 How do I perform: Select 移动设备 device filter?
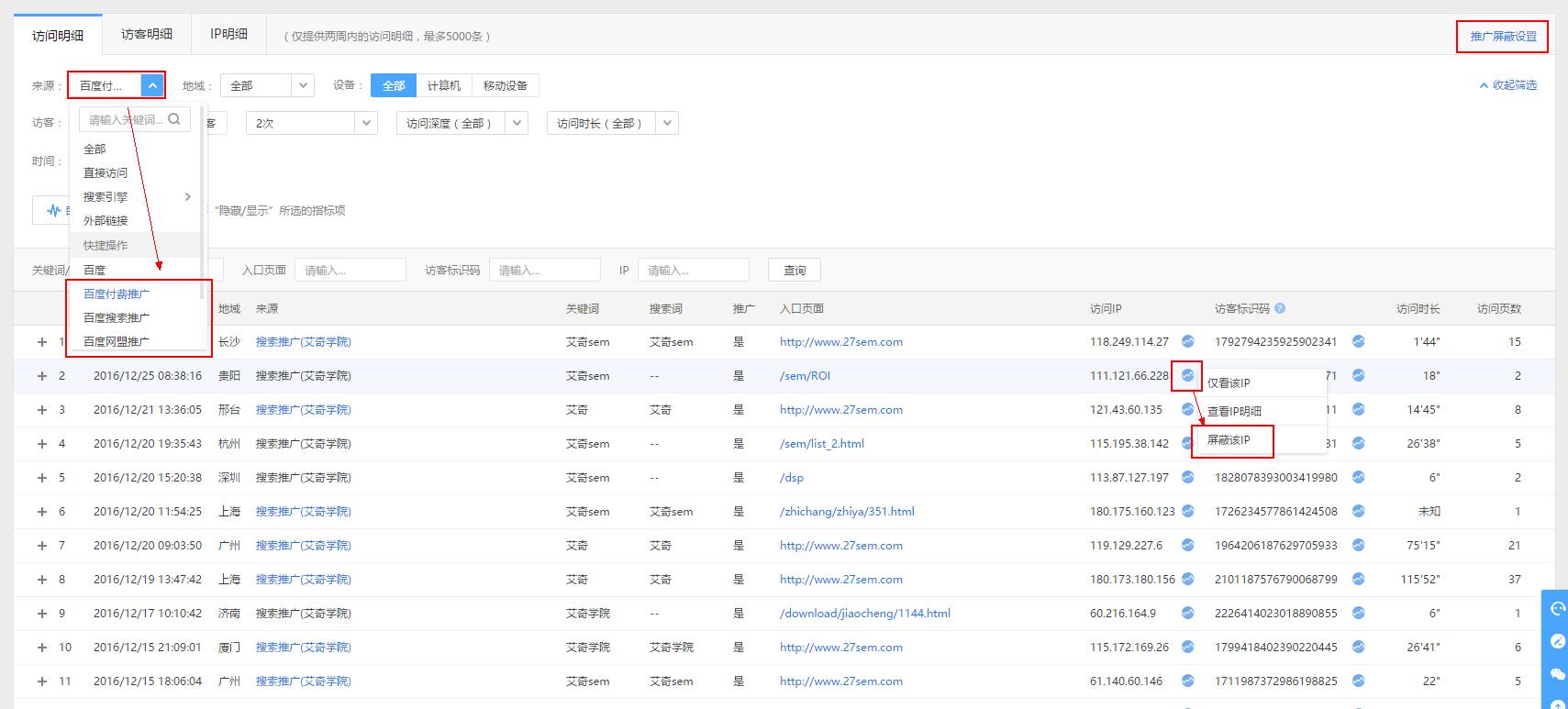click(x=506, y=85)
